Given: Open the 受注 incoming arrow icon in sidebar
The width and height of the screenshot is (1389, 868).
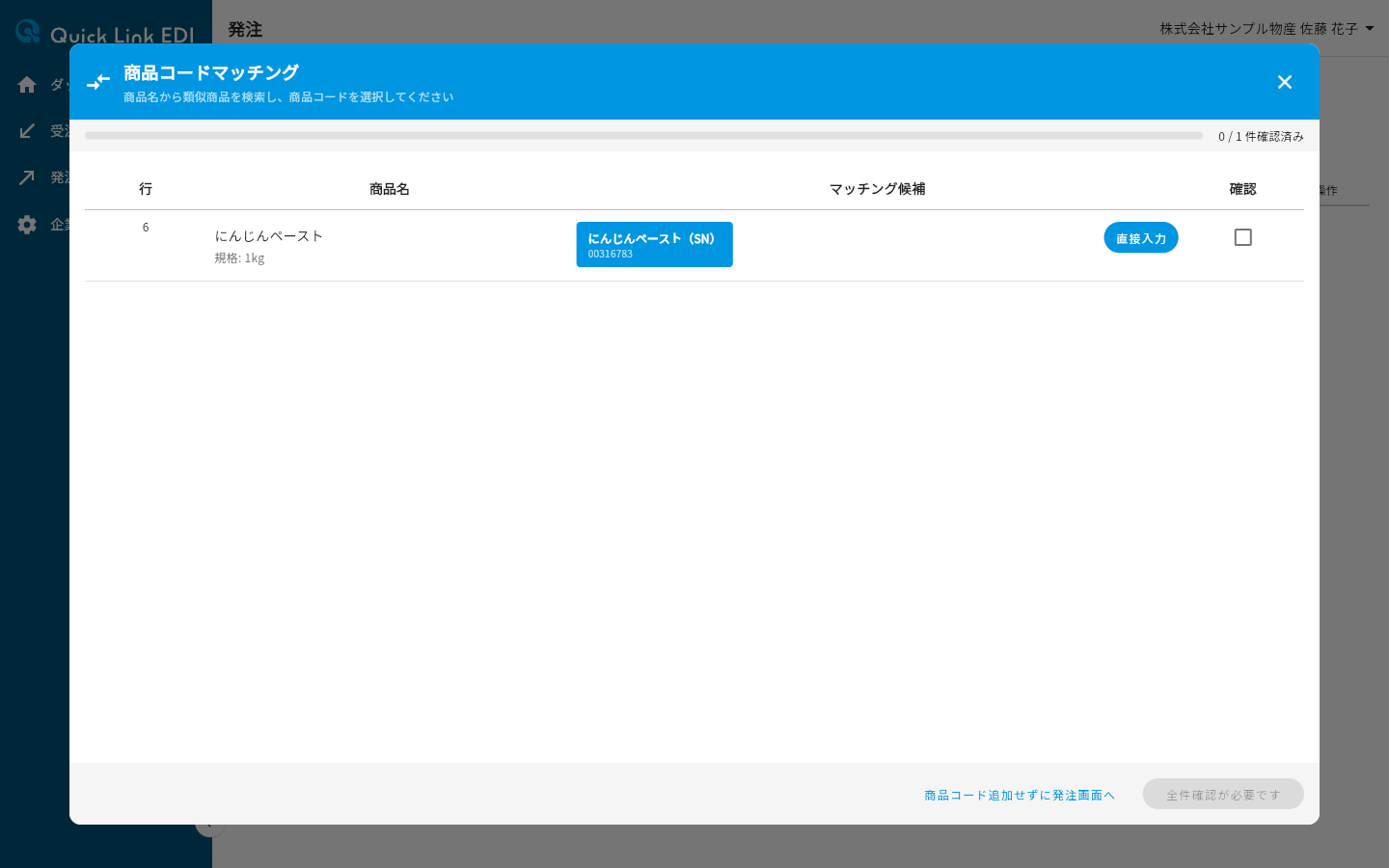Looking at the screenshot, I should point(27,131).
